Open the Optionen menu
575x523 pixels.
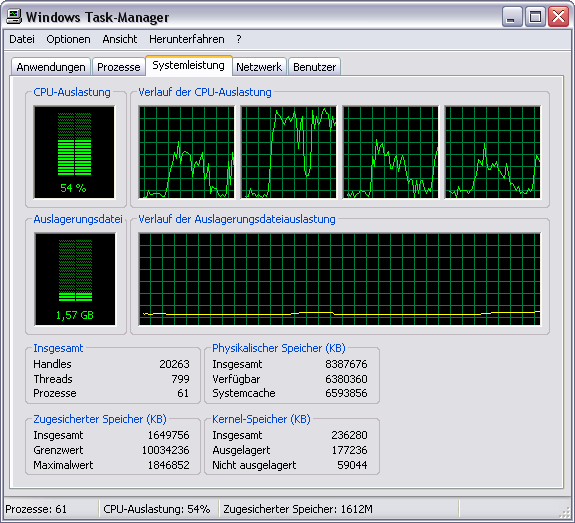[68, 39]
